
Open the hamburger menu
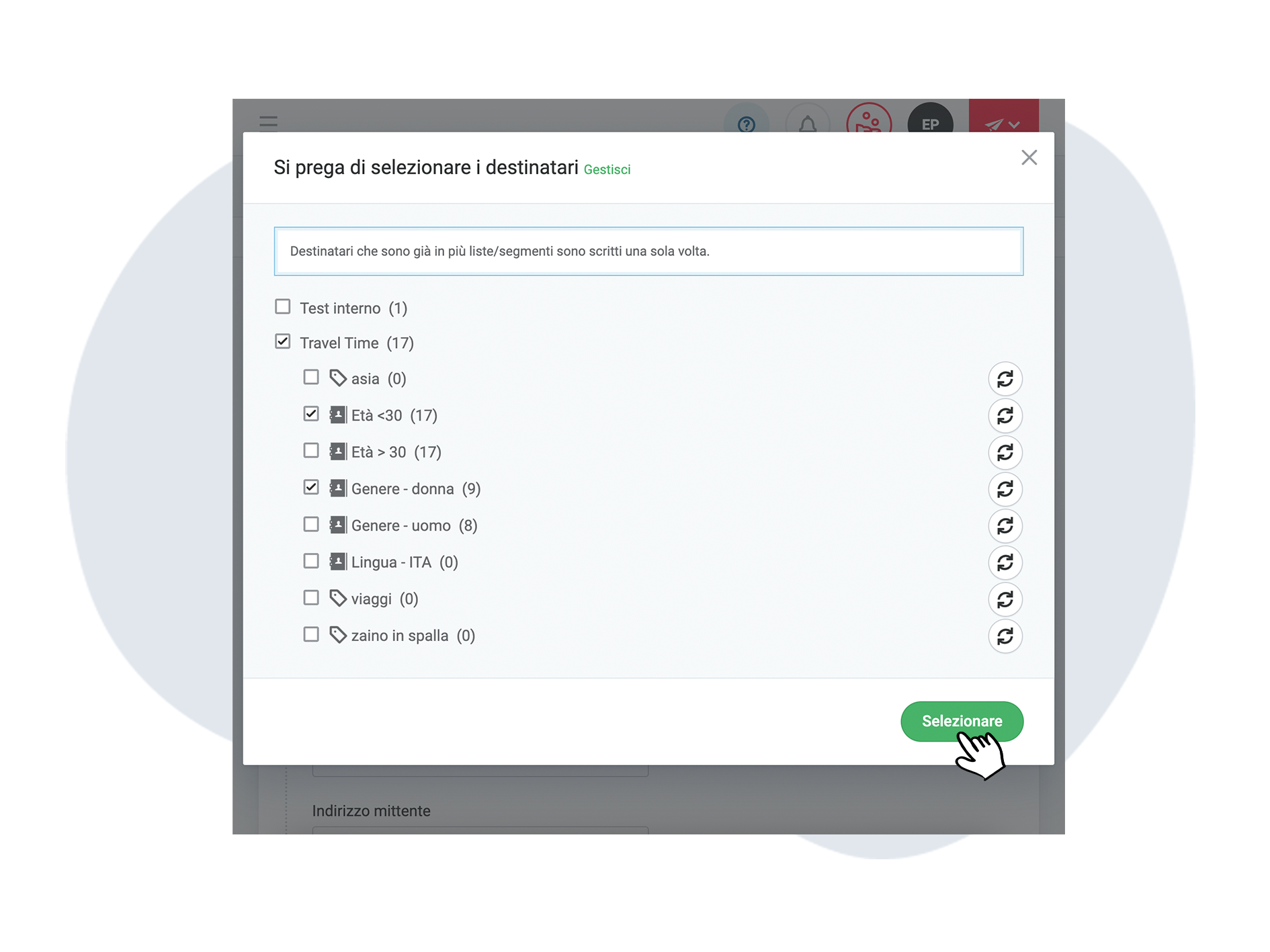[x=268, y=122]
